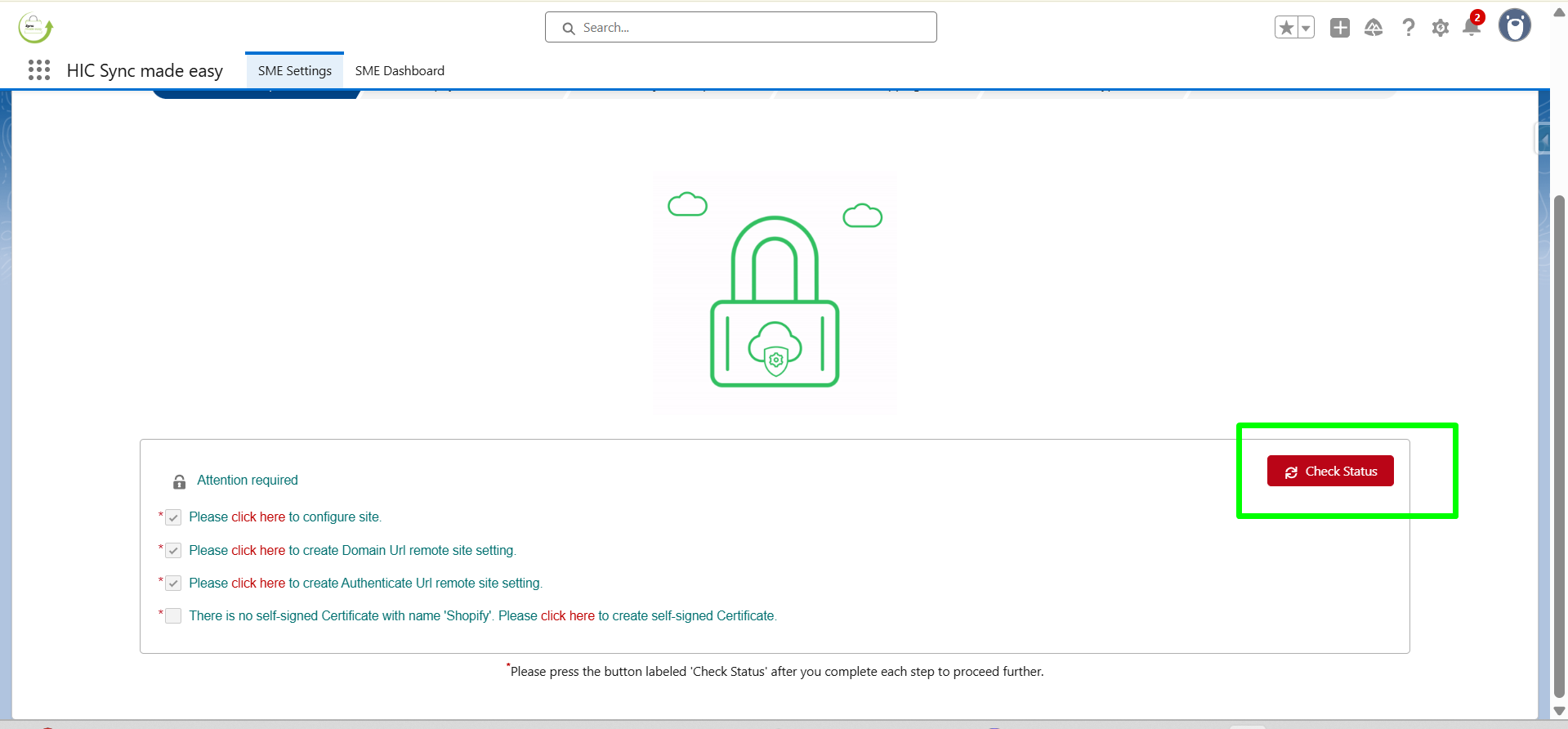Viewport: 1568px width, 729px height.
Task: Focus the global Search field
Action: tap(741, 28)
